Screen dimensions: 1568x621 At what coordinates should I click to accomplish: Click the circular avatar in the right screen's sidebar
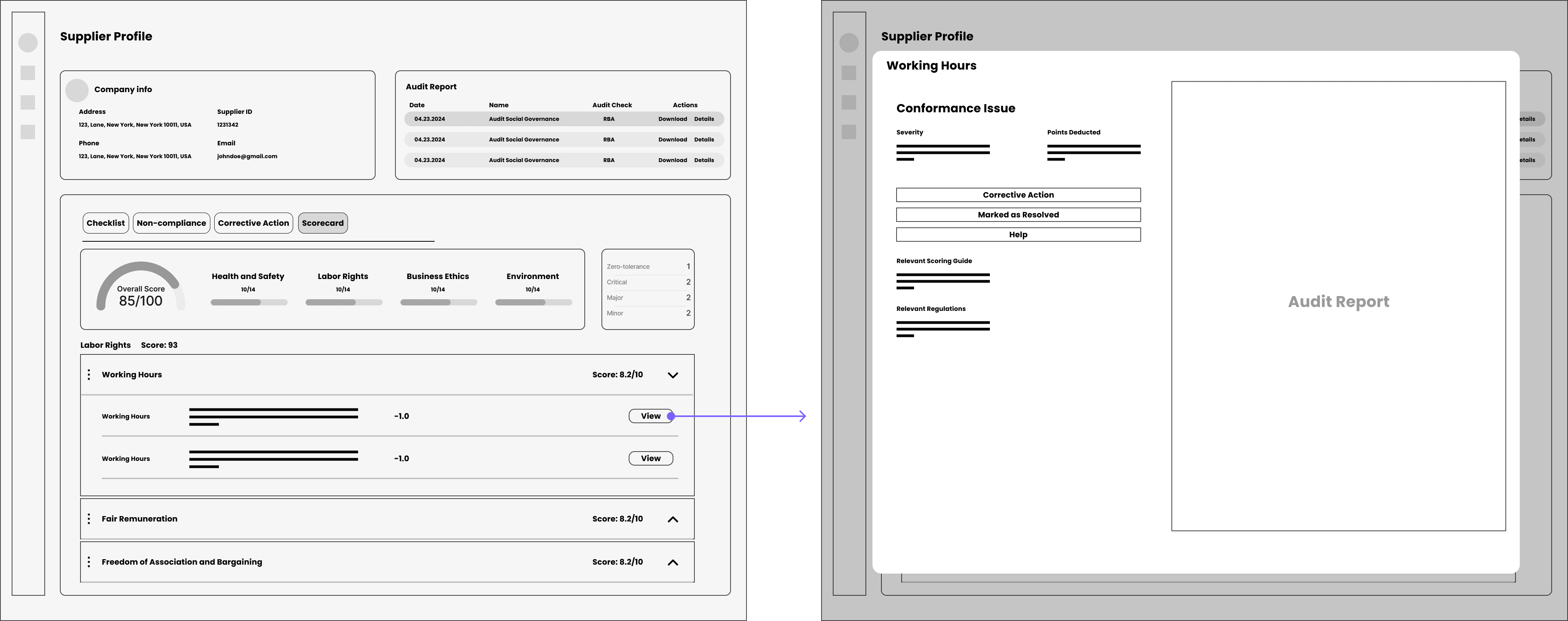click(x=848, y=43)
